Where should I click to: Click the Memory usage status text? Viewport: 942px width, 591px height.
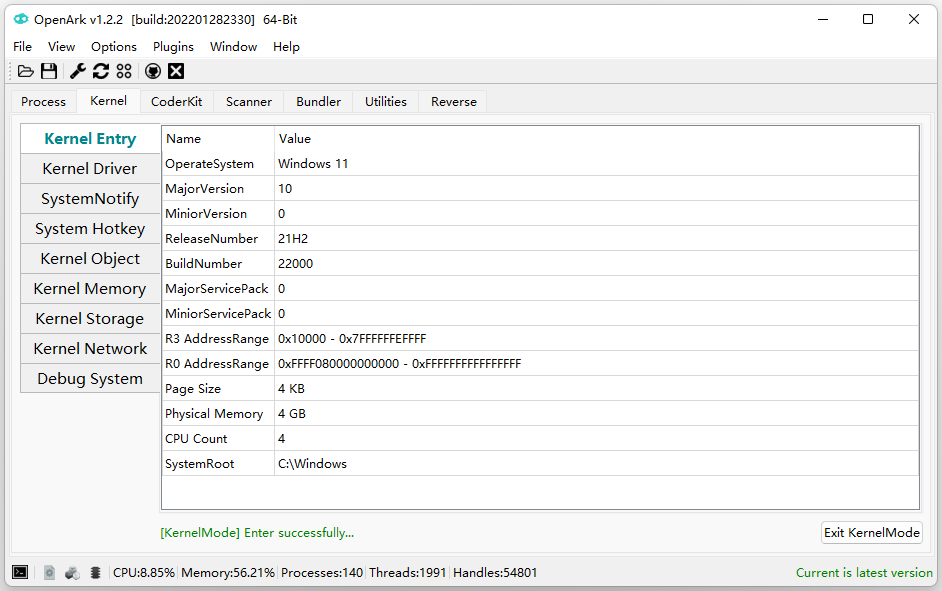pos(228,573)
